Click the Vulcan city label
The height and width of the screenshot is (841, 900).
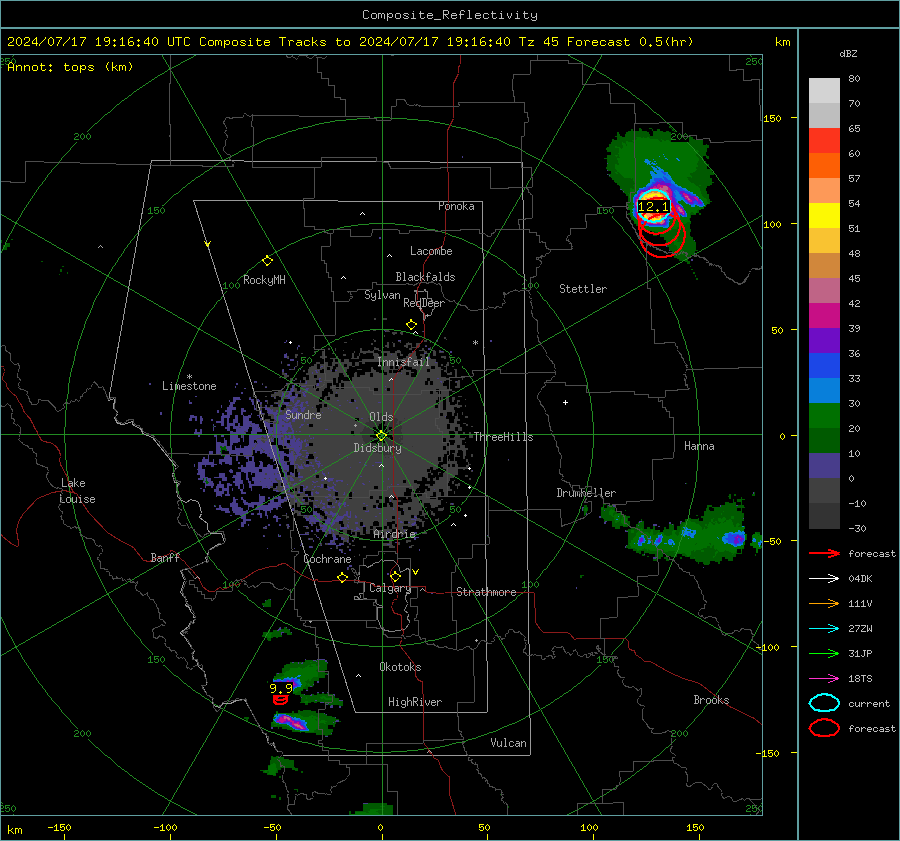508,743
